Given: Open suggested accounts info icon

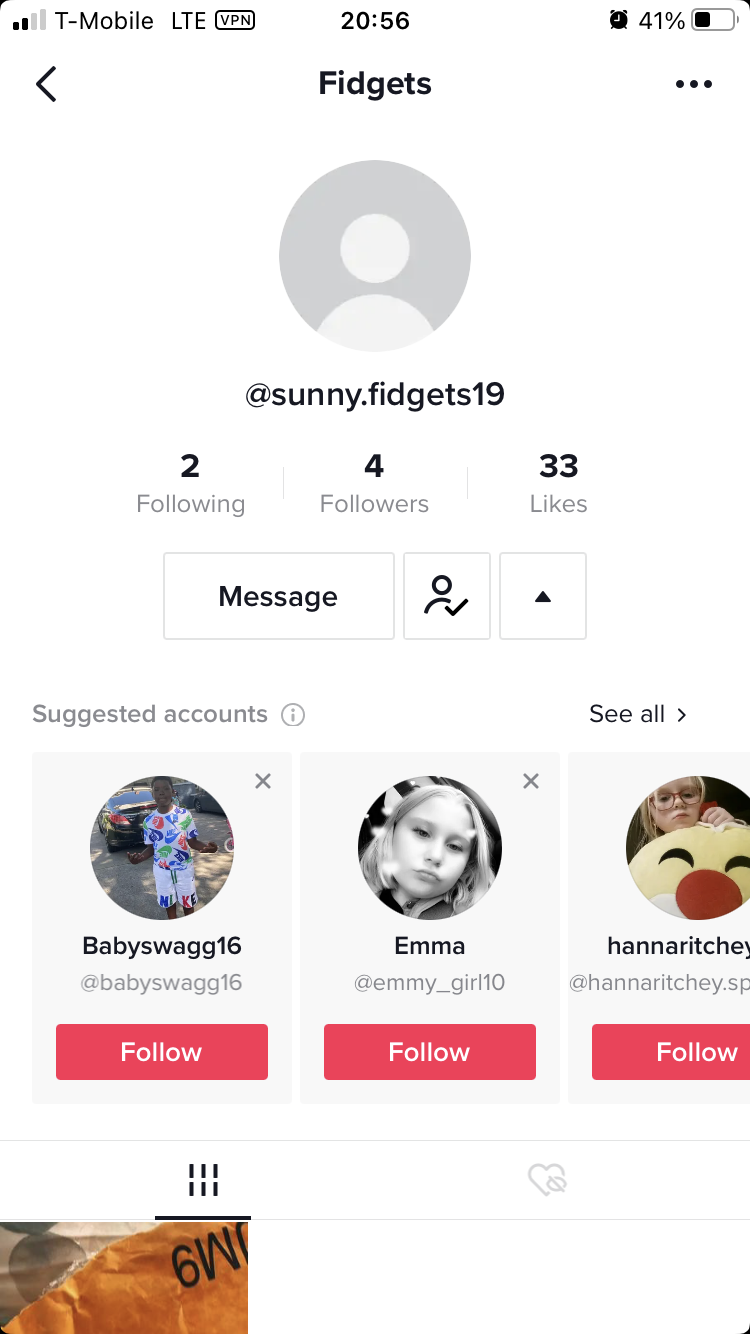Looking at the screenshot, I should 293,714.
